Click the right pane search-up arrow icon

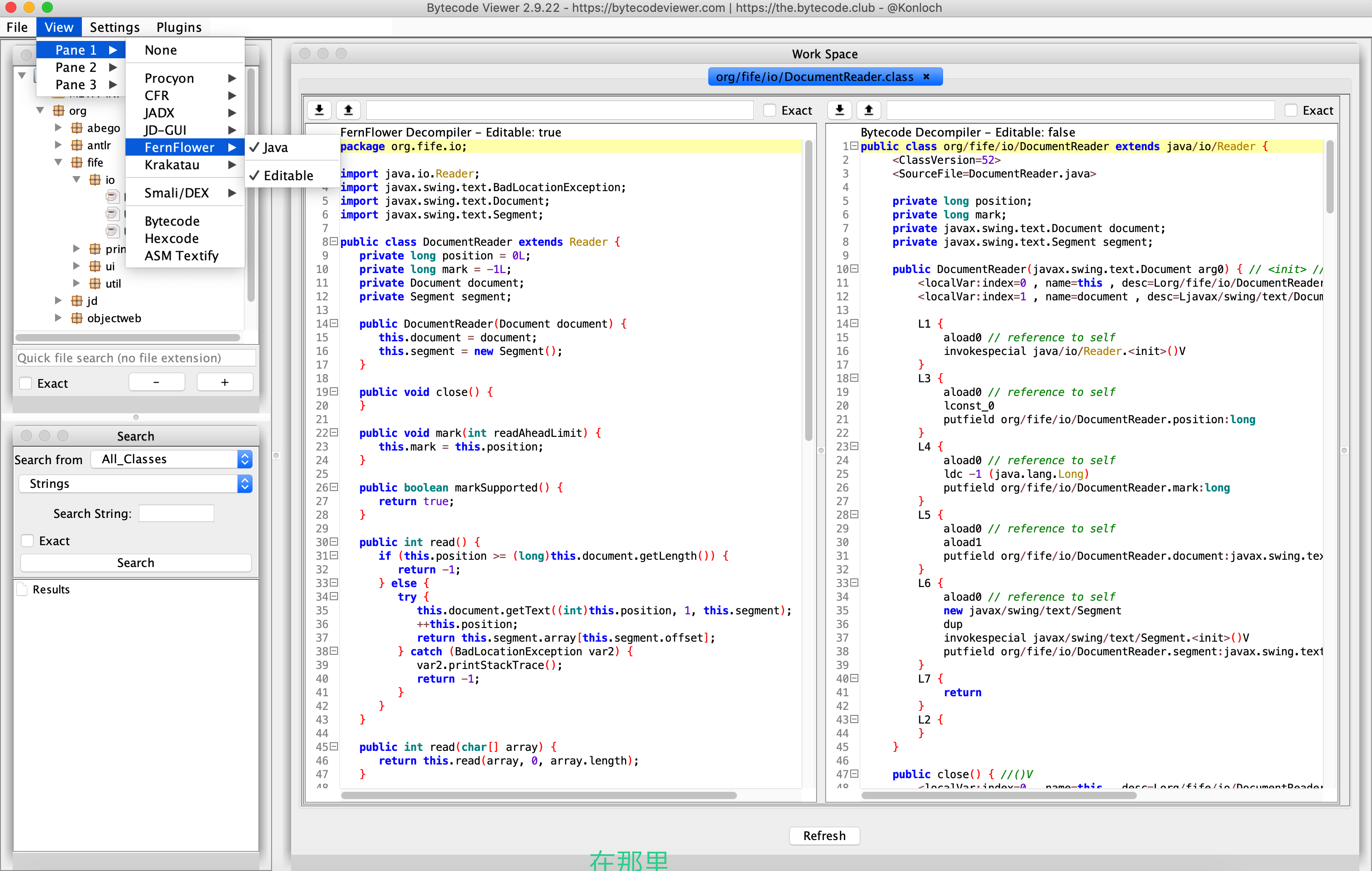click(868, 110)
